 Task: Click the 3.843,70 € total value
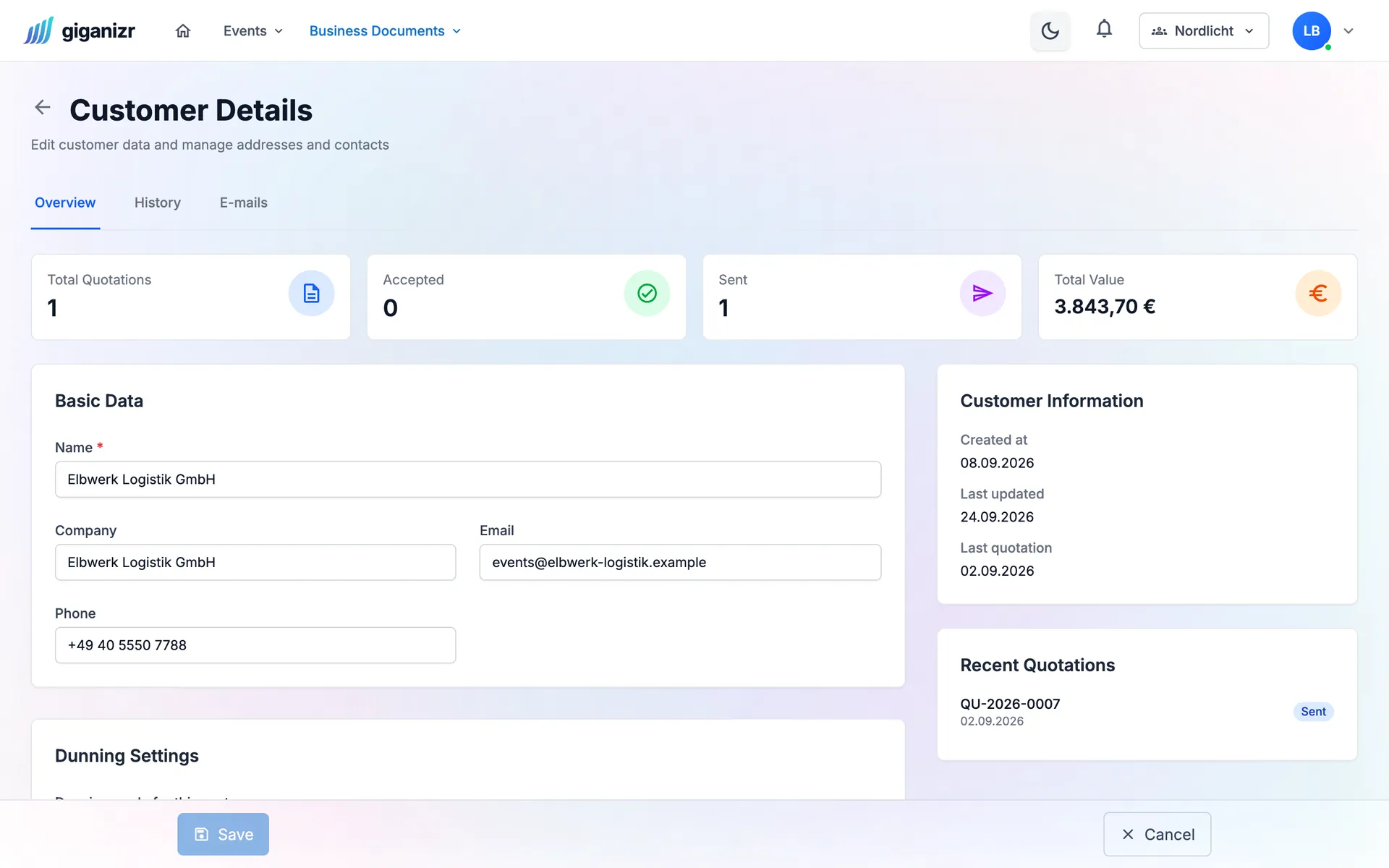pyautogui.click(x=1105, y=307)
